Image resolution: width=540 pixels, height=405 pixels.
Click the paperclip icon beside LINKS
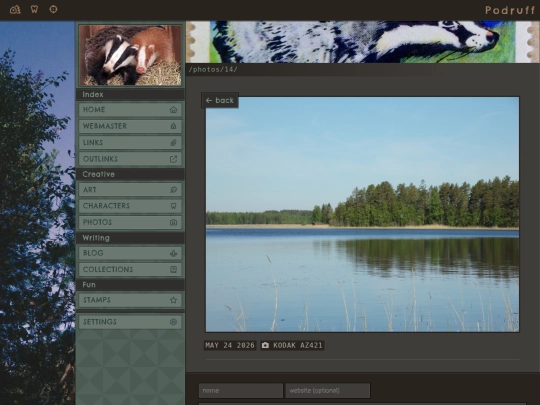[x=173, y=143]
